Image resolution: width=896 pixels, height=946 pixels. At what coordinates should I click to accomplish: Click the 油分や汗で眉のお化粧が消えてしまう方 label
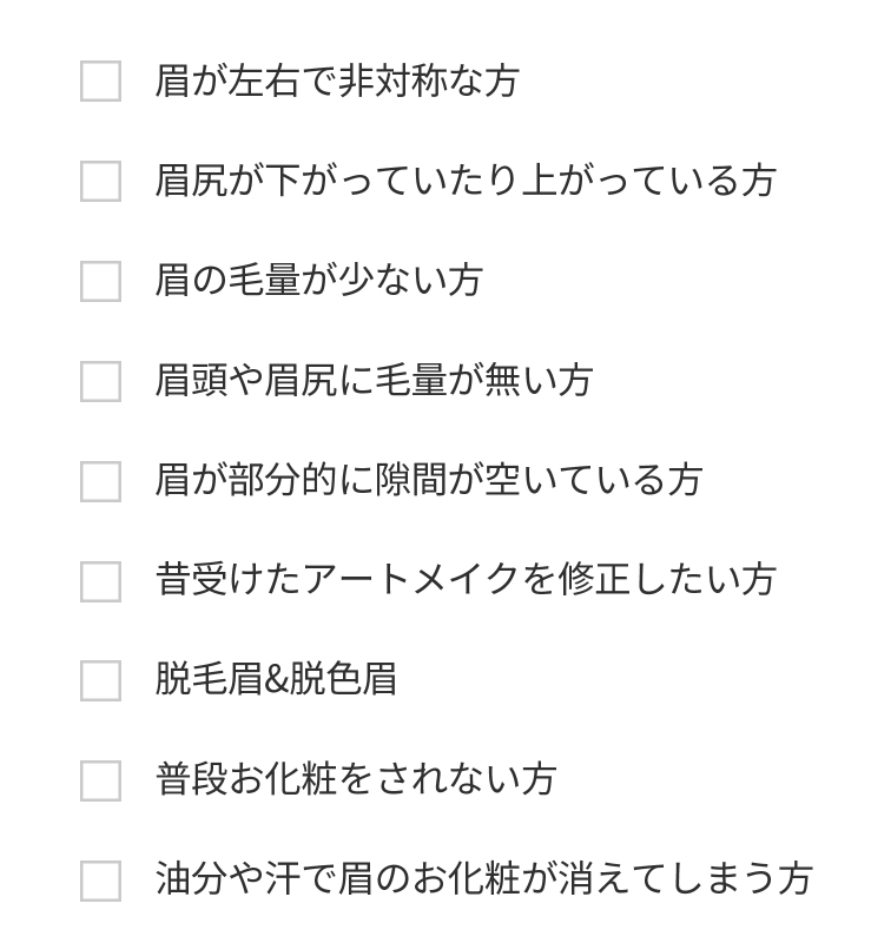pyautogui.click(x=483, y=880)
